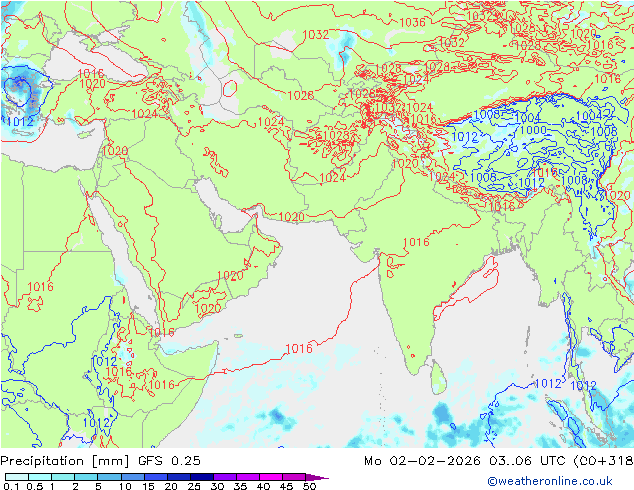
Task: Click the legend value '0.1'
Action: [x=11, y=486]
